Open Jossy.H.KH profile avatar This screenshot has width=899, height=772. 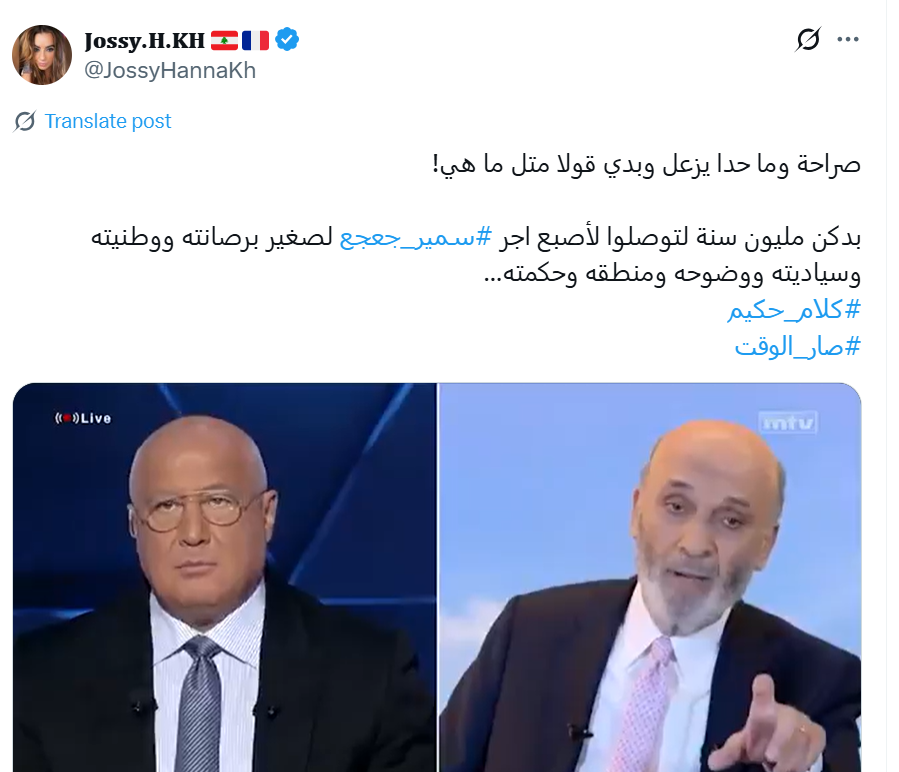point(42,55)
